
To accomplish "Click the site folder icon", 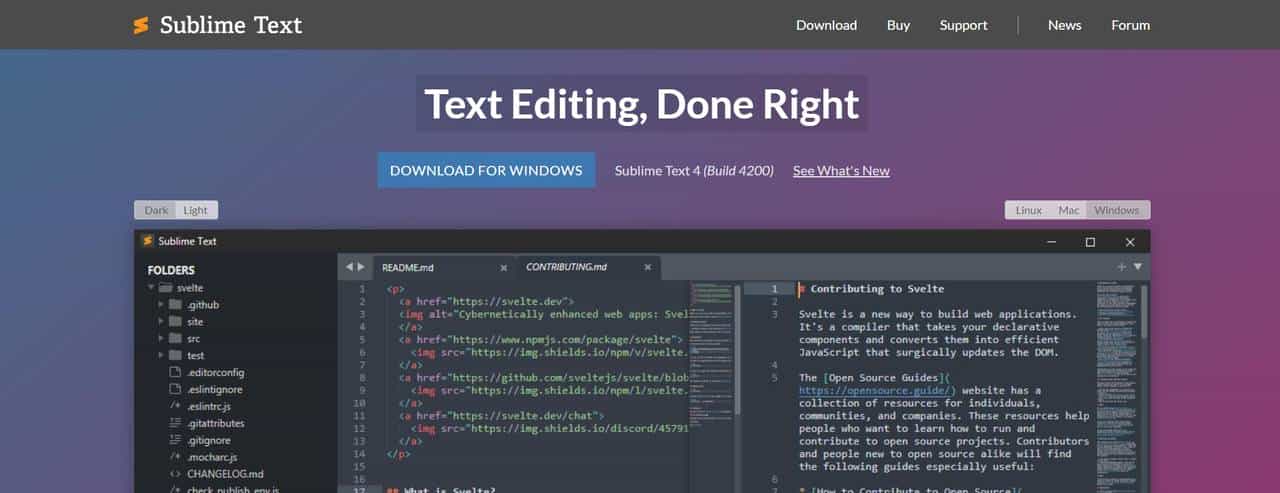I will tap(175, 322).
